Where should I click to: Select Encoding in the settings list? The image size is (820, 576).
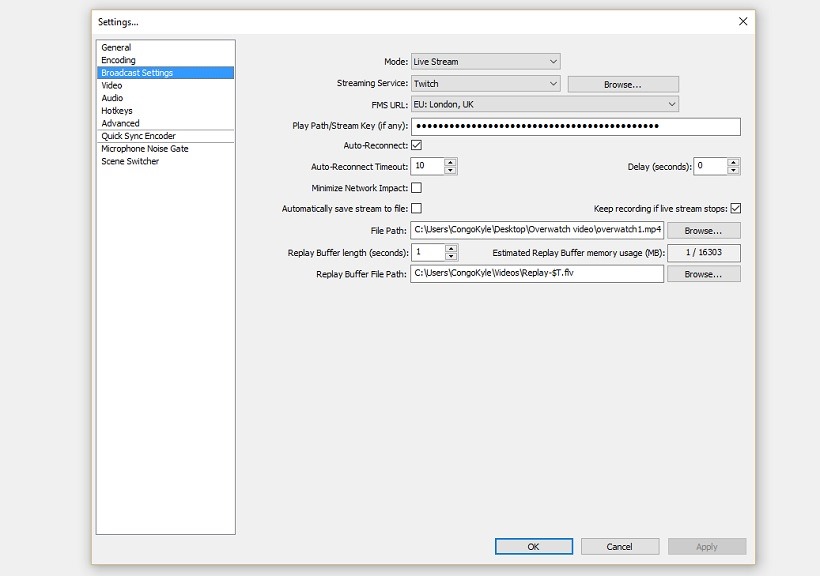(x=165, y=60)
